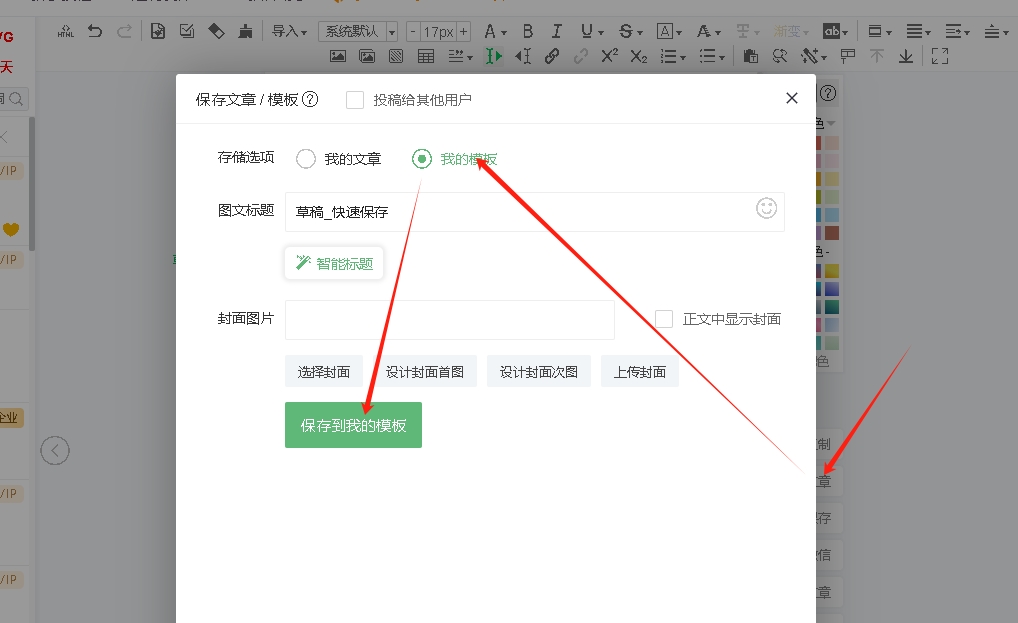Click the 封面图片 cover image input field
Image resolution: width=1018 pixels, height=623 pixels.
449,320
